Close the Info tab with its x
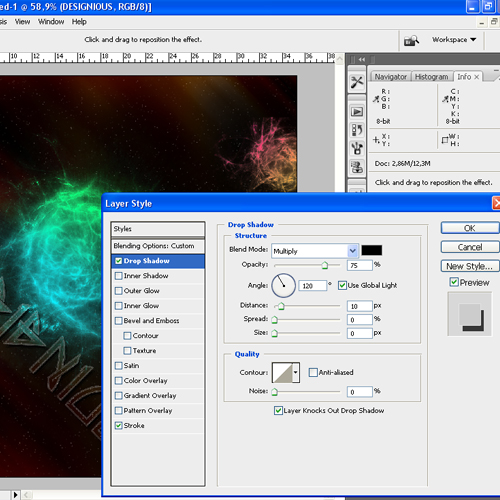 tap(477, 77)
